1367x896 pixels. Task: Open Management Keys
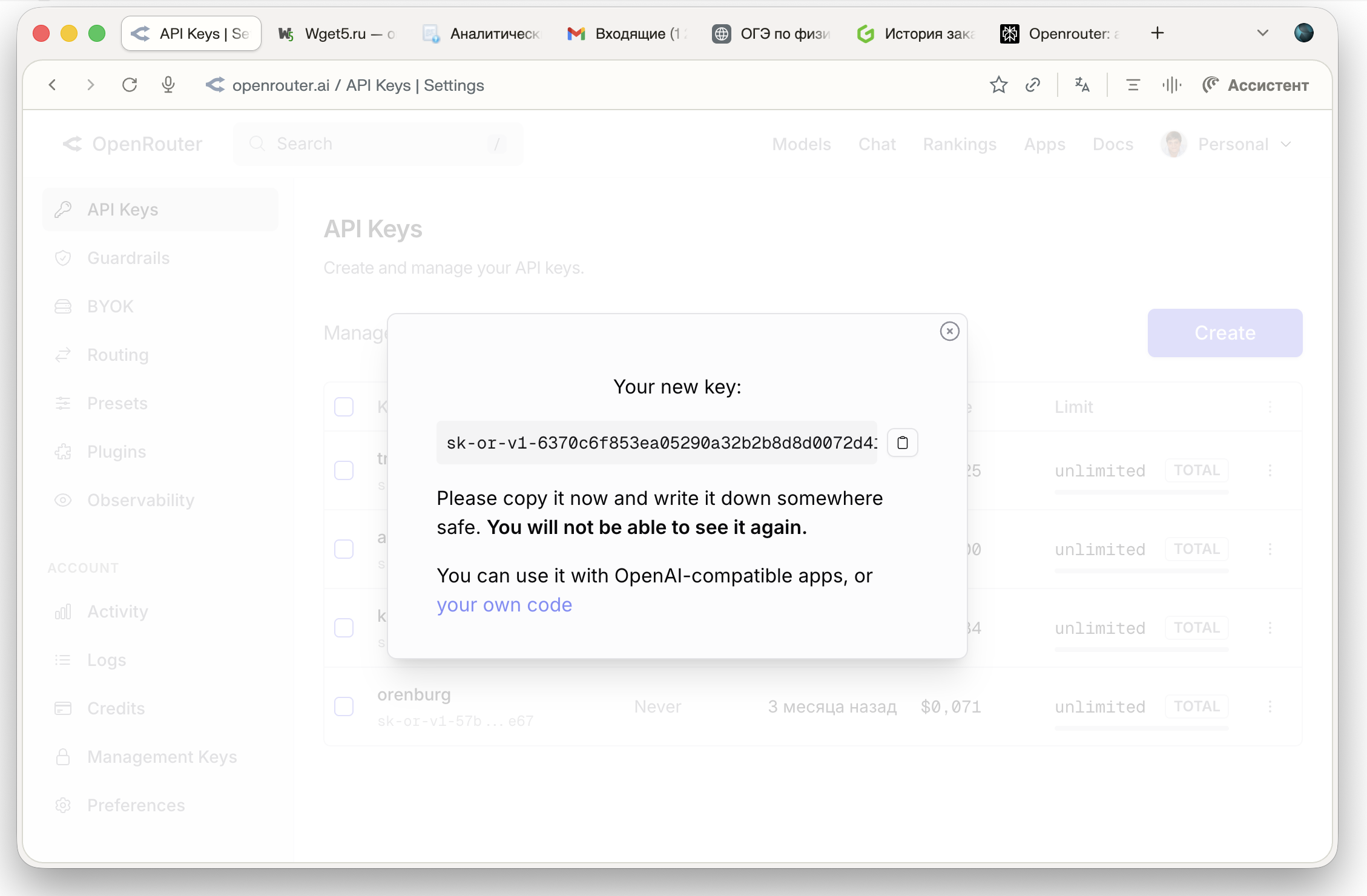[x=160, y=757]
